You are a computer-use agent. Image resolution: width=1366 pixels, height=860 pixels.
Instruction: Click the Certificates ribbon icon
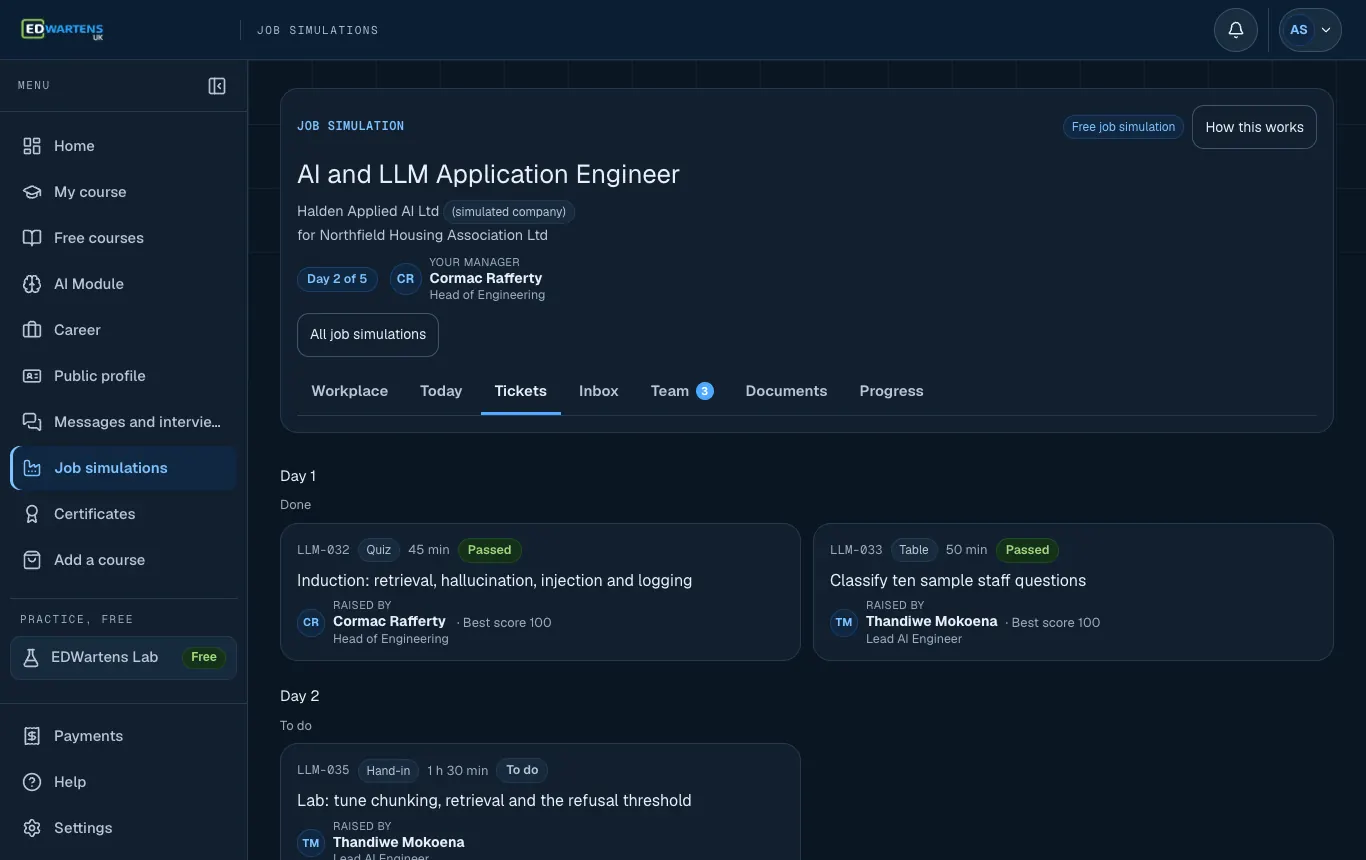click(x=32, y=514)
